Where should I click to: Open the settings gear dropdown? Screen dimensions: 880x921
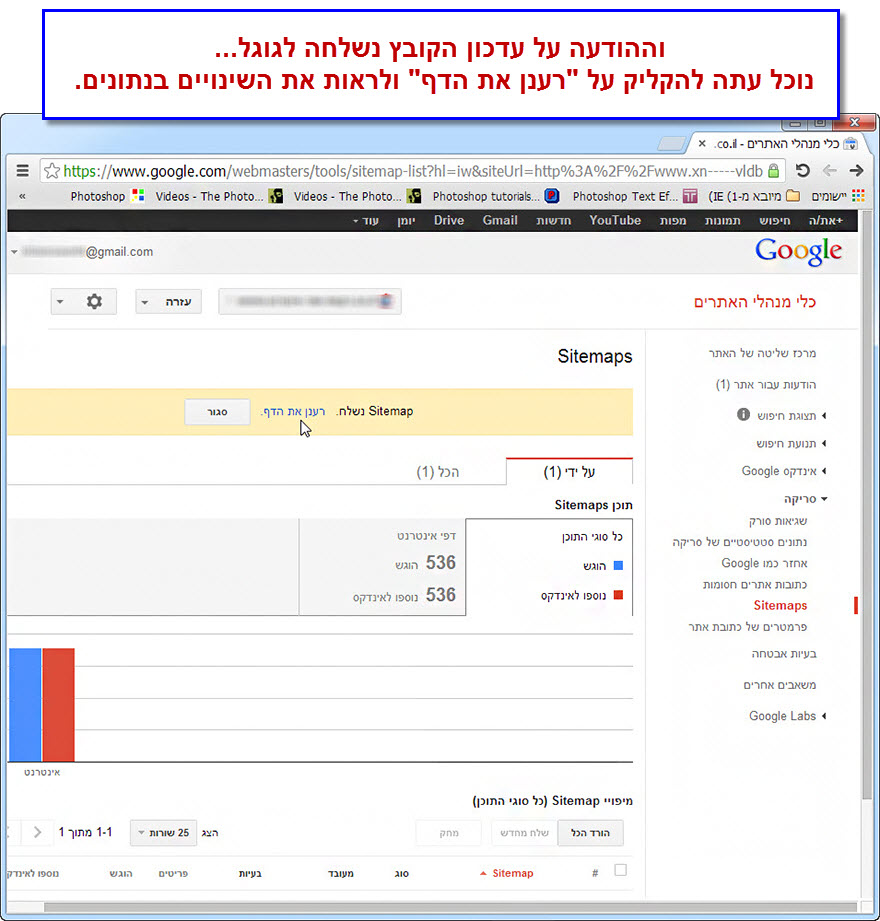(x=83, y=302)
